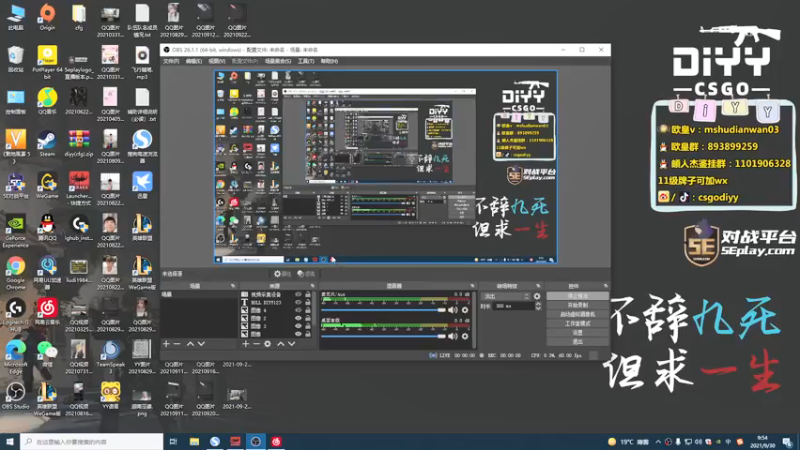This screenshot has height=450, width=800.
Task: Pop out the Scene Transitions dock via header icon
Action: point(538,286)
